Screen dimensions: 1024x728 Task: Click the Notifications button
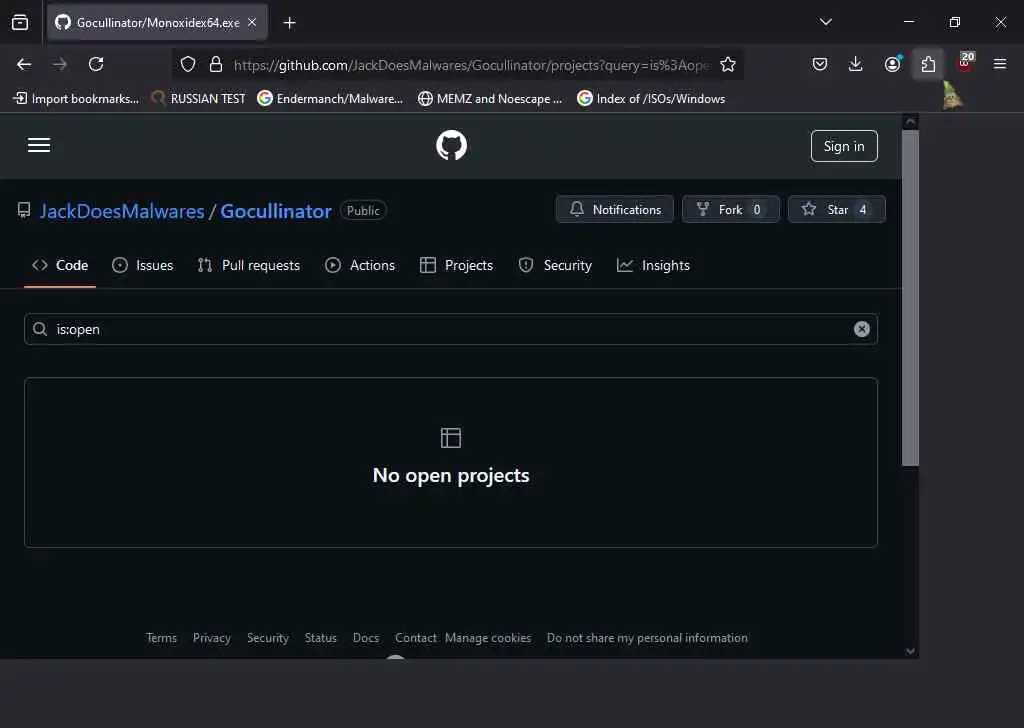(x=615, y=210)
